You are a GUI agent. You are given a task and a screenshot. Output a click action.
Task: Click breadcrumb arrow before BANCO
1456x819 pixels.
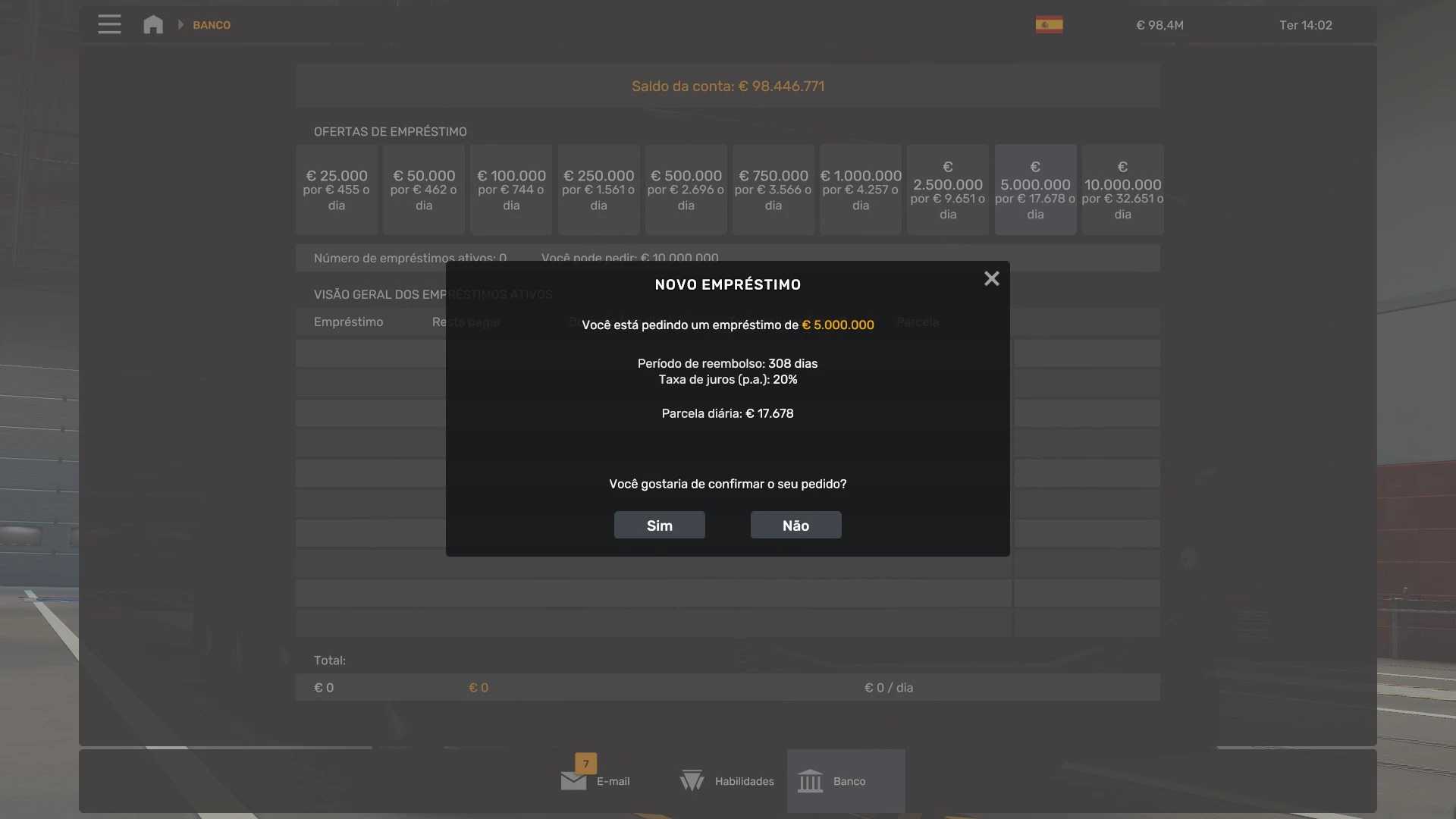click(180, 25)
